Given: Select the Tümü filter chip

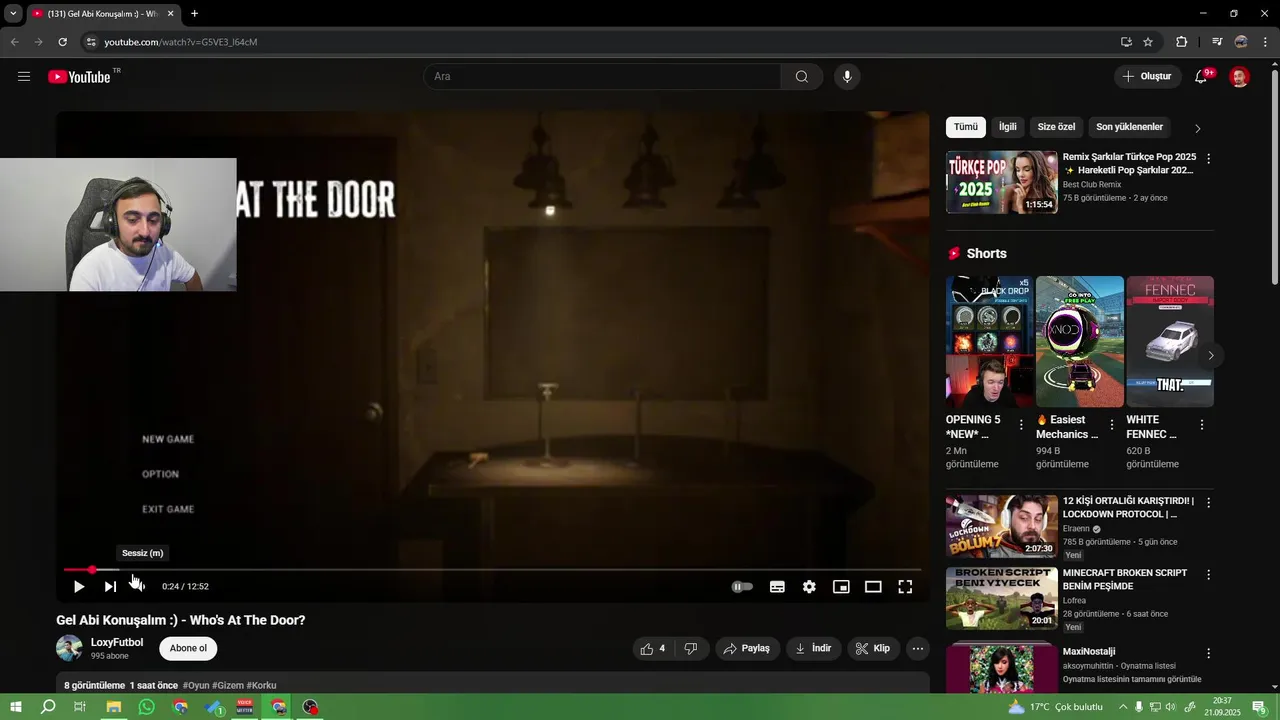Looking at the screenshot, I should click(966, 127).
